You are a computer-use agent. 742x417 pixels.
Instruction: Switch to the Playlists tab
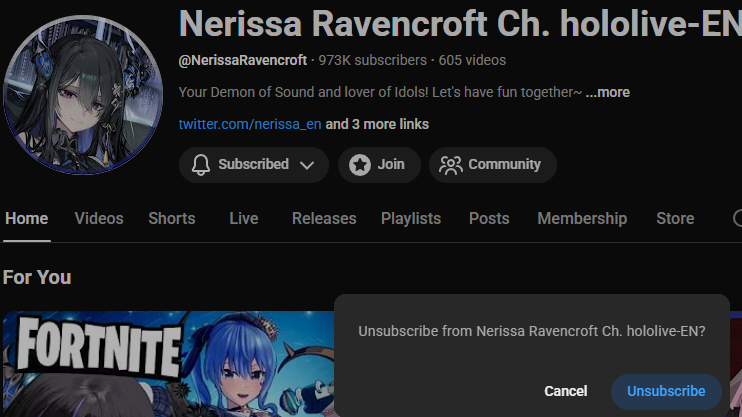click(411, 219)
